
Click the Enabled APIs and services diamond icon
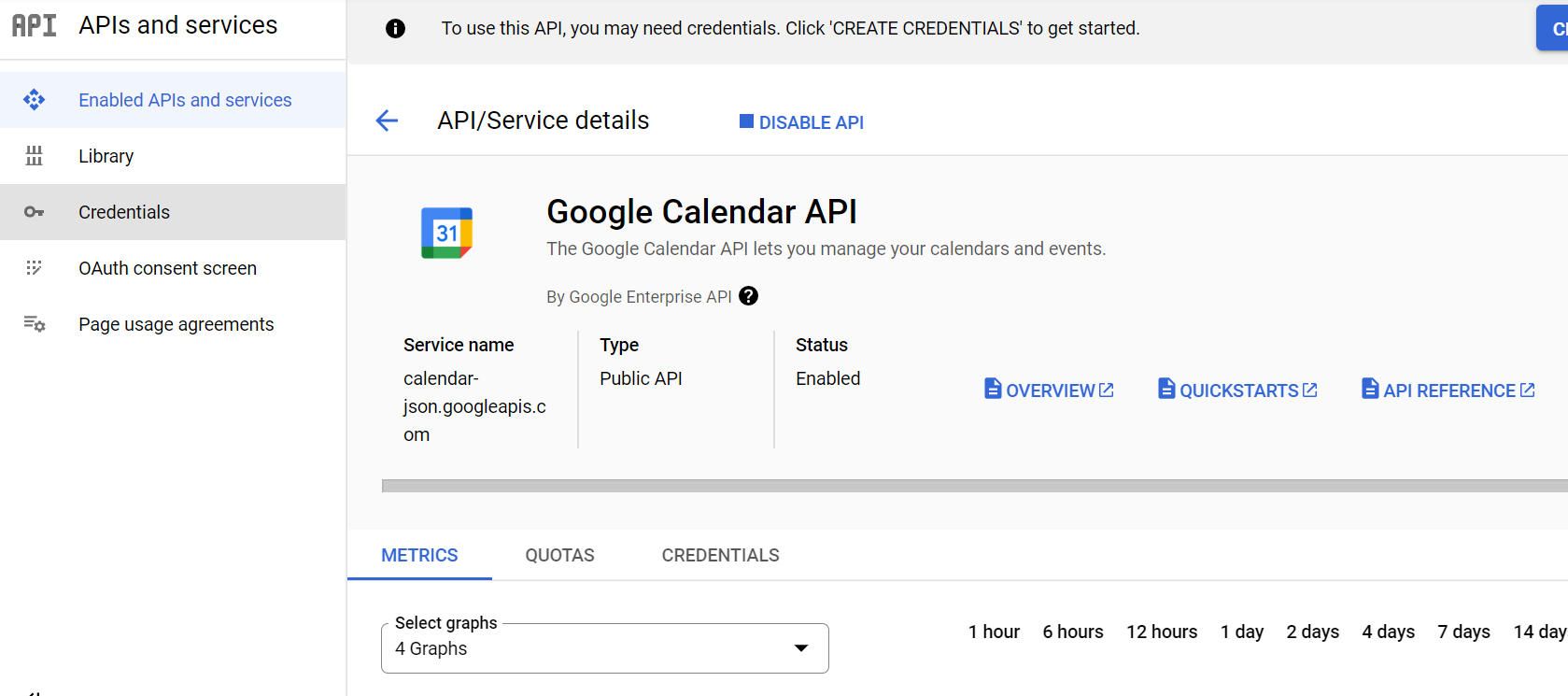35,100
